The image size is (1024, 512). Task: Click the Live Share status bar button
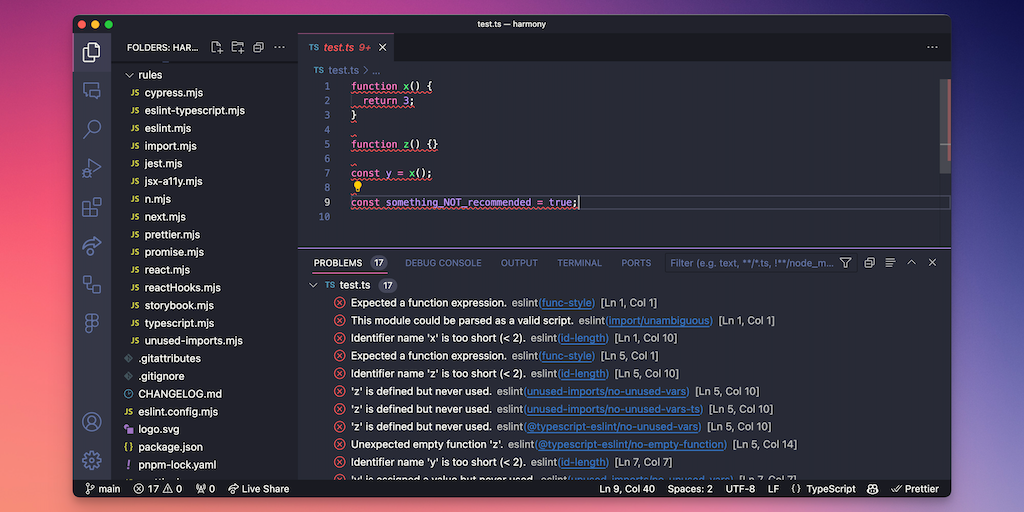pos(259,489)
